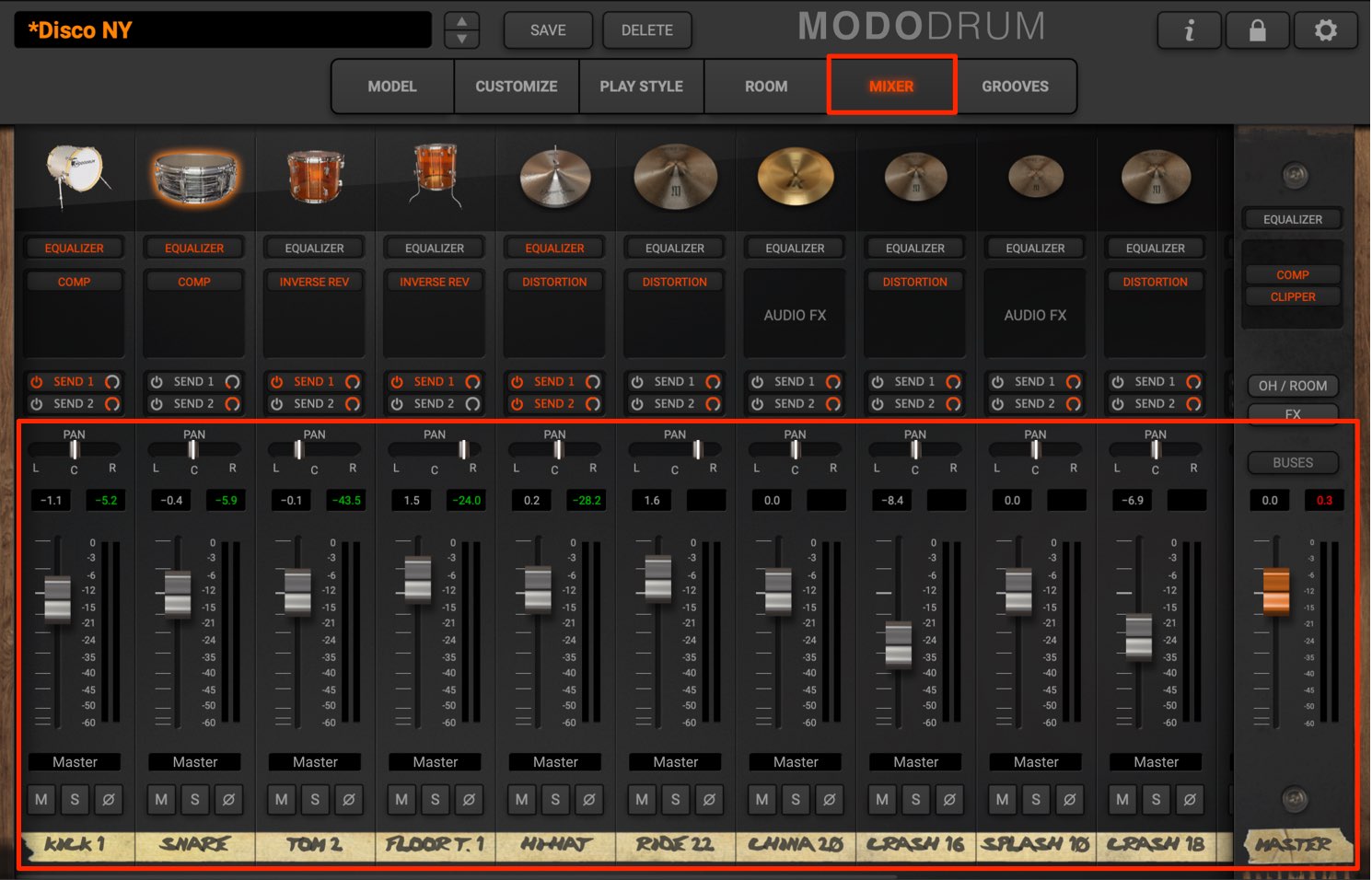Solo the Snare channel

click(195, 799)
